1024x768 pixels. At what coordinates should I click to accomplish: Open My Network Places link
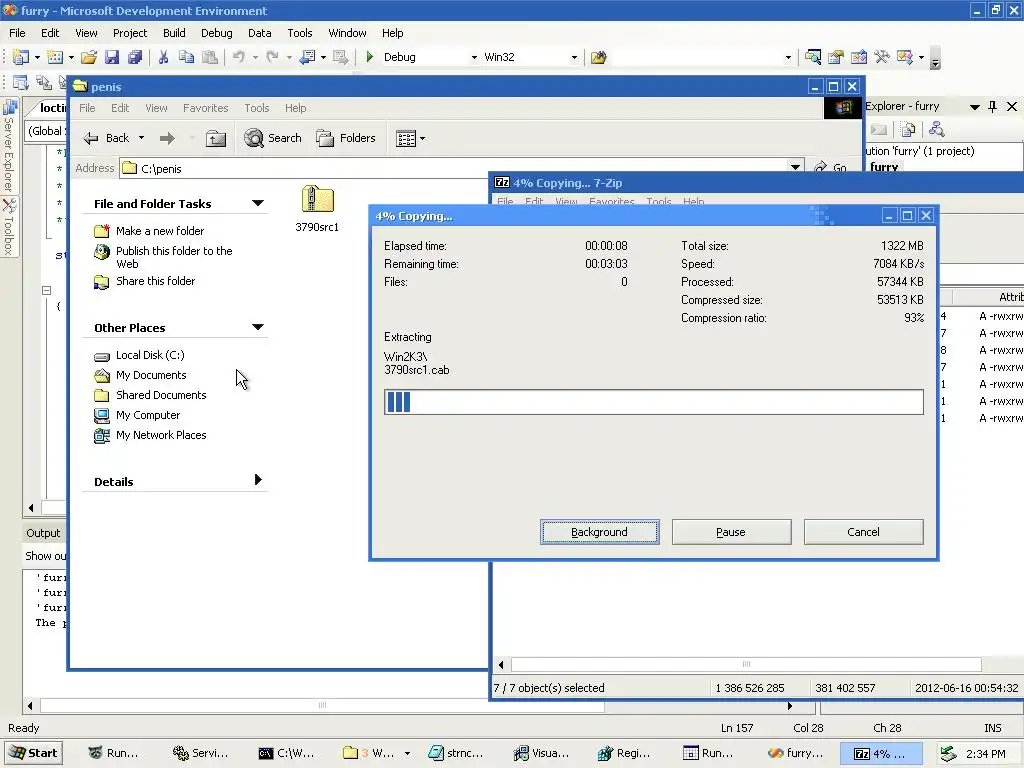(161, 435)
